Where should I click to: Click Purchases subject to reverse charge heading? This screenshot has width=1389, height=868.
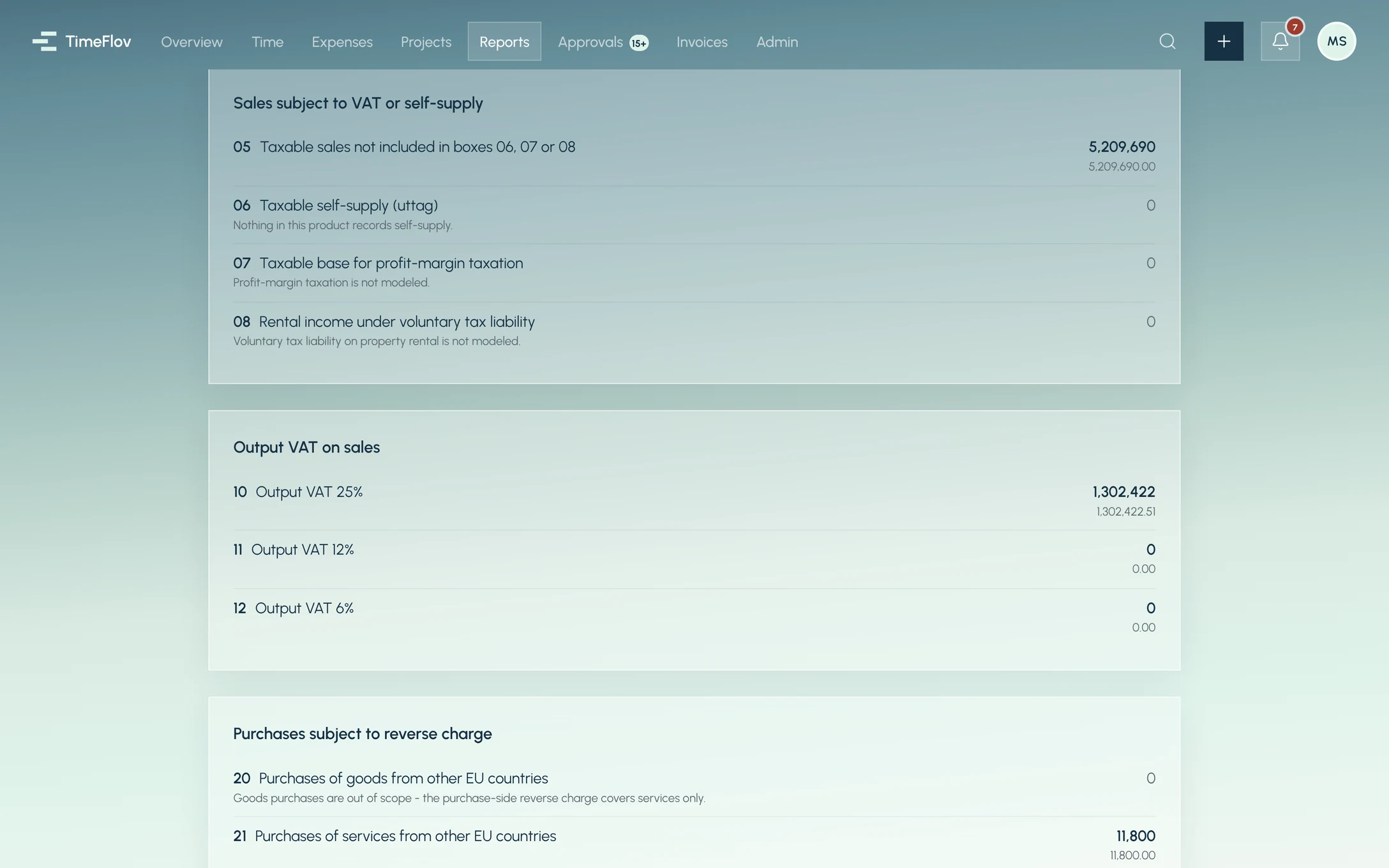(x=363, y=734)
